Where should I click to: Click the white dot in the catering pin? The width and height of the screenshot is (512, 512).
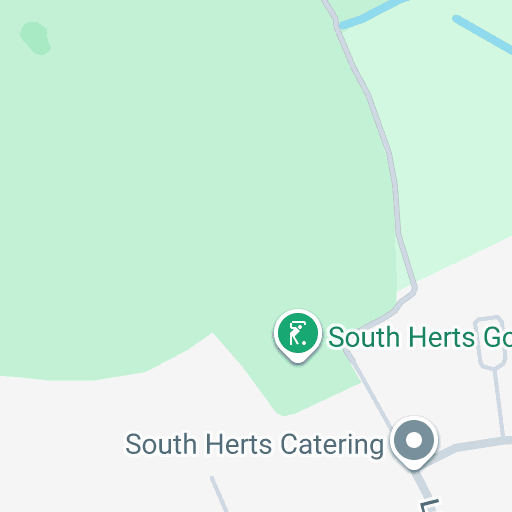click(414, 440)
